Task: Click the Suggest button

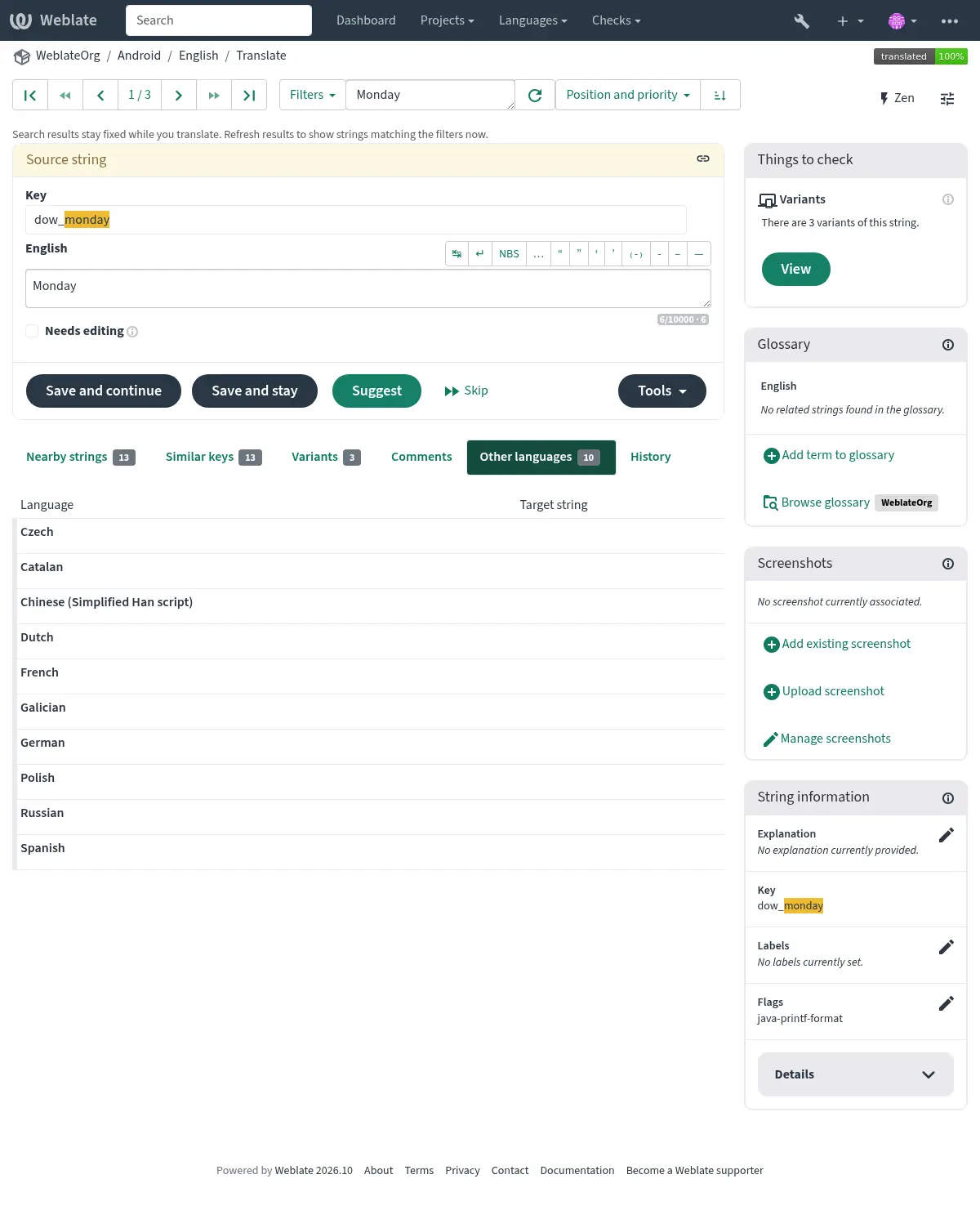Action: pos(376,391)
